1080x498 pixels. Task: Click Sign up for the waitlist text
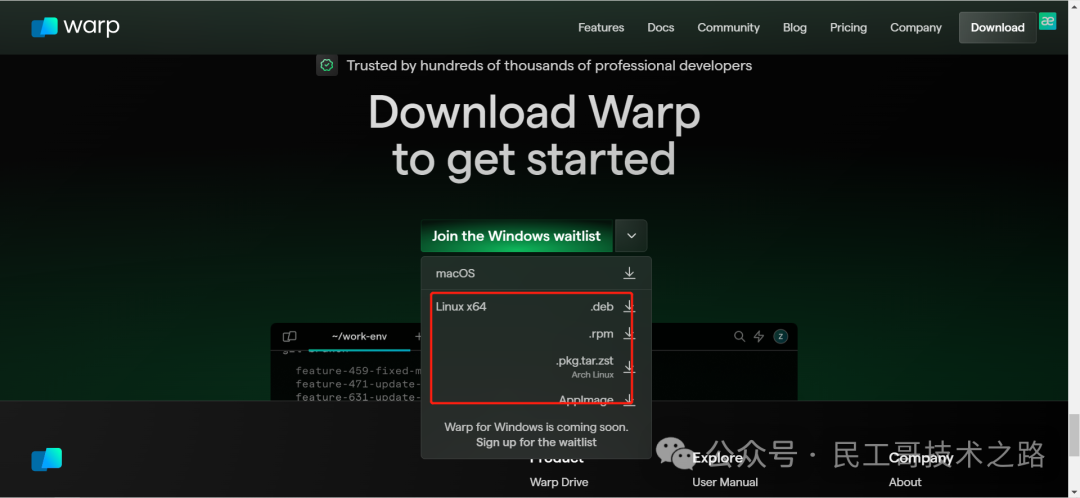point(536,442)
